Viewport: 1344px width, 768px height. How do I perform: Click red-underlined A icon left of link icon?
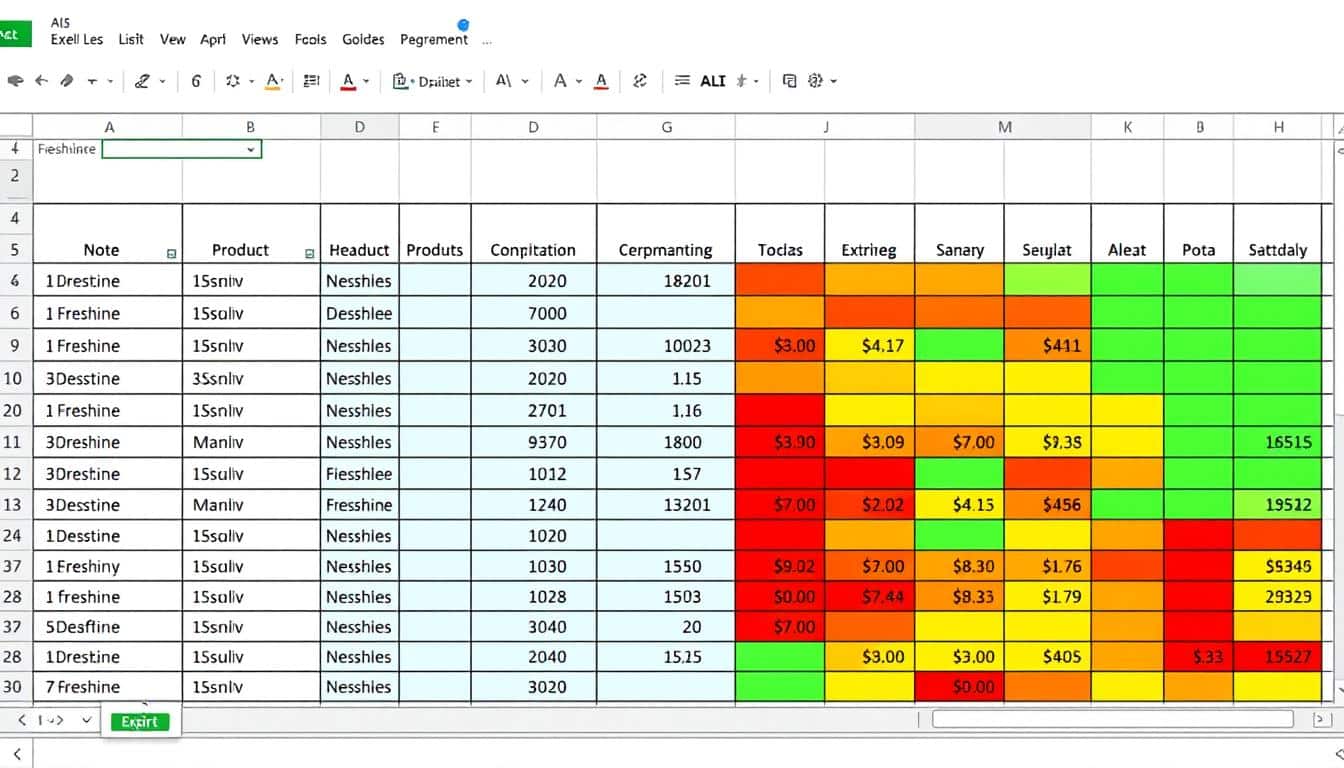tap(601, 82)
